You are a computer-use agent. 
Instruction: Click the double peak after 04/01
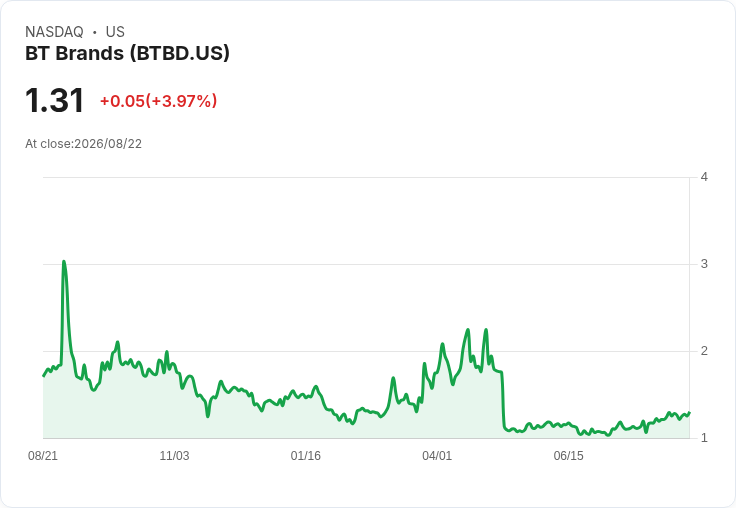click(x=476, y=331)
